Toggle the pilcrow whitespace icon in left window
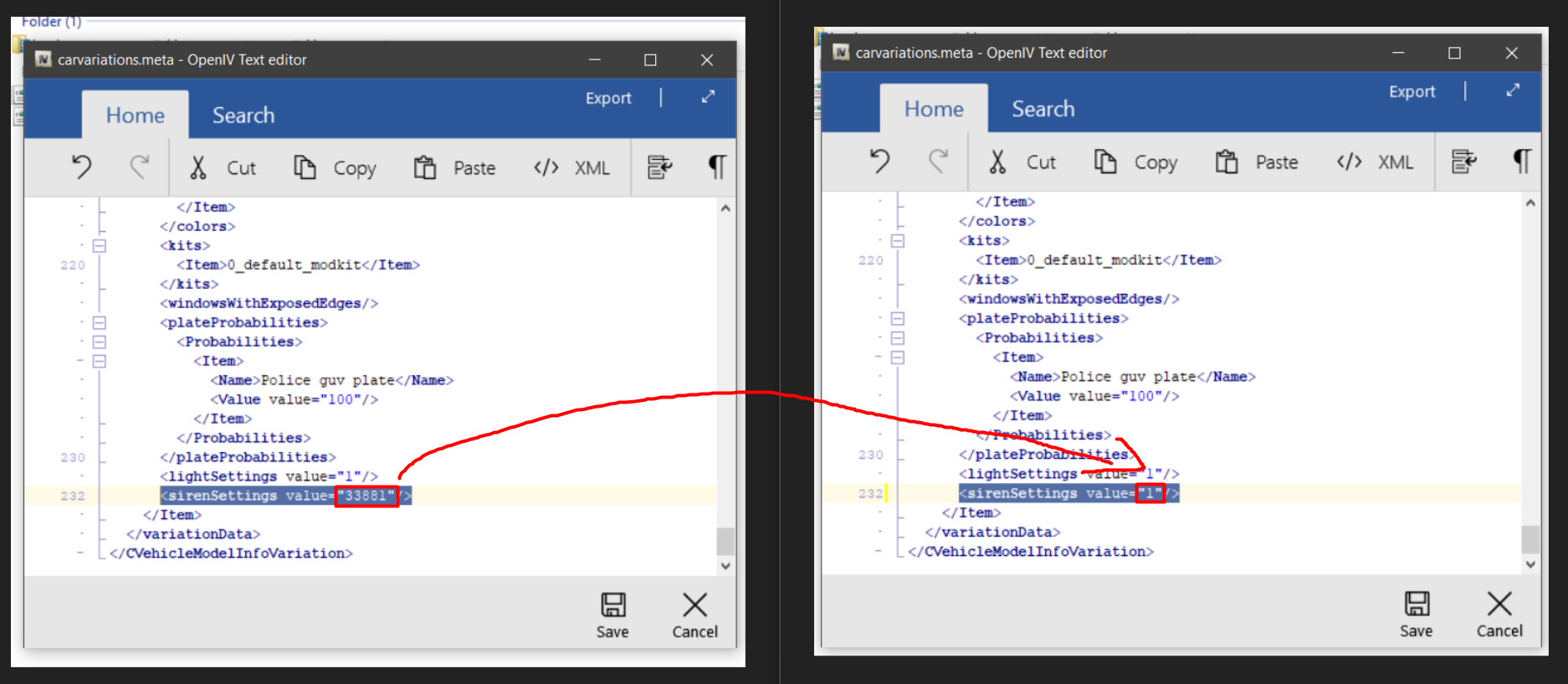The image size is (1568, 684). point(717,167)
